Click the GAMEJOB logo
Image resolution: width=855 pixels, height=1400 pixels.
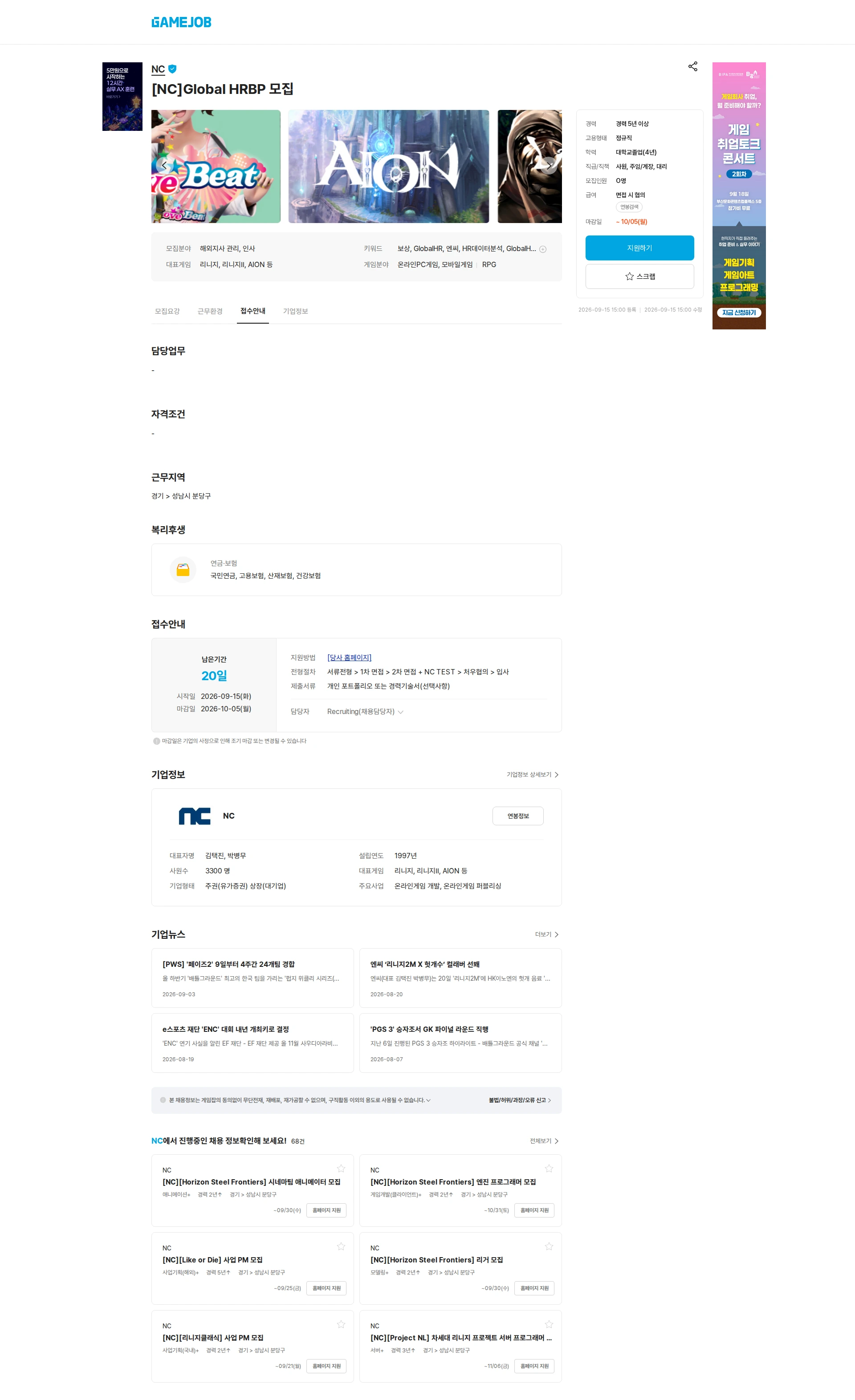point(181,22)
